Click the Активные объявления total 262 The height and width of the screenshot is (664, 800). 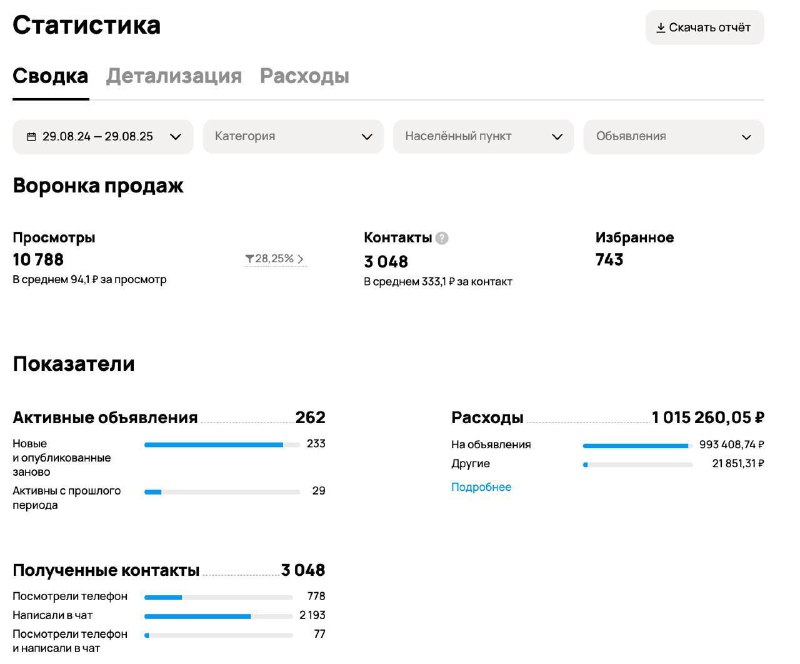[x=310, y=417]
